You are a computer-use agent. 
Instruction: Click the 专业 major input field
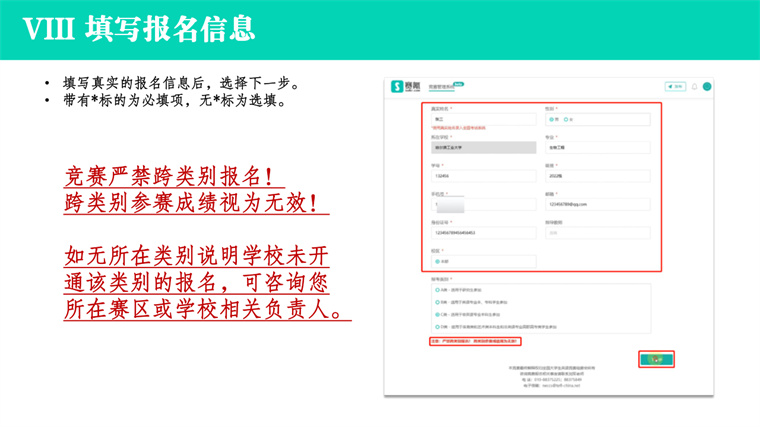(597, 147)
